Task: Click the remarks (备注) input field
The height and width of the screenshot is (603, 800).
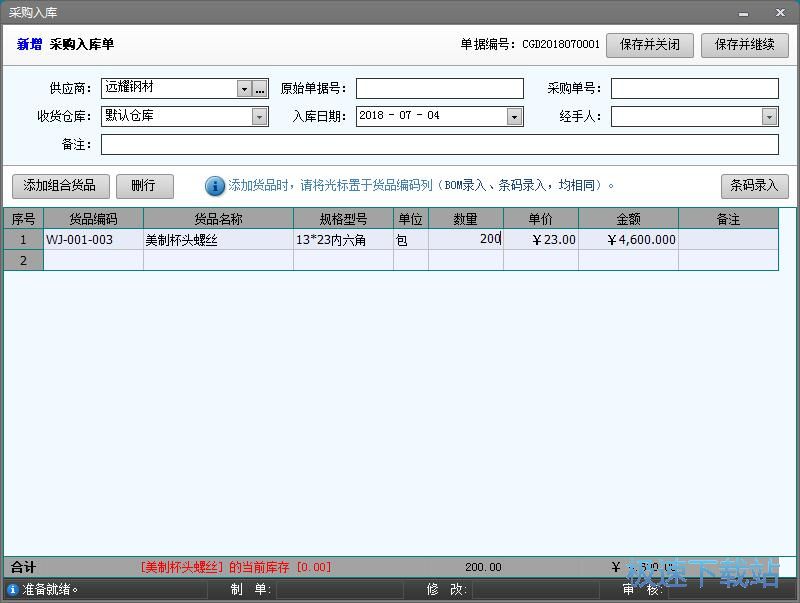Action: (440, 144)
